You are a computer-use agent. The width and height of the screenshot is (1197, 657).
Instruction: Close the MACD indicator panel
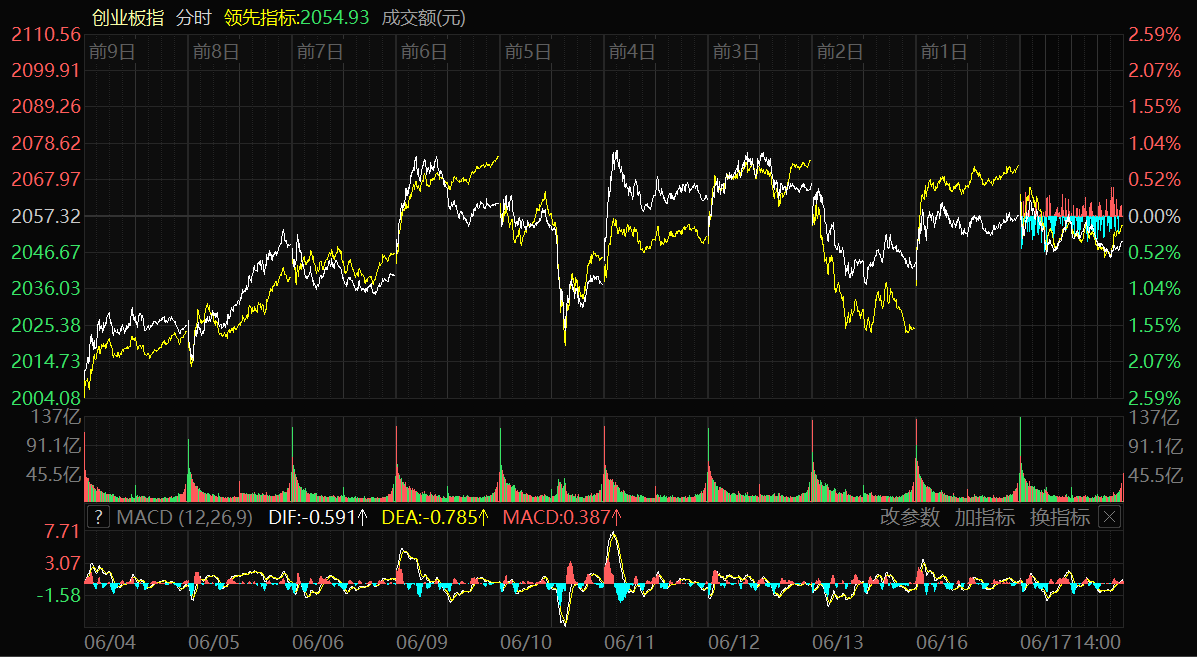[1109, 517]
